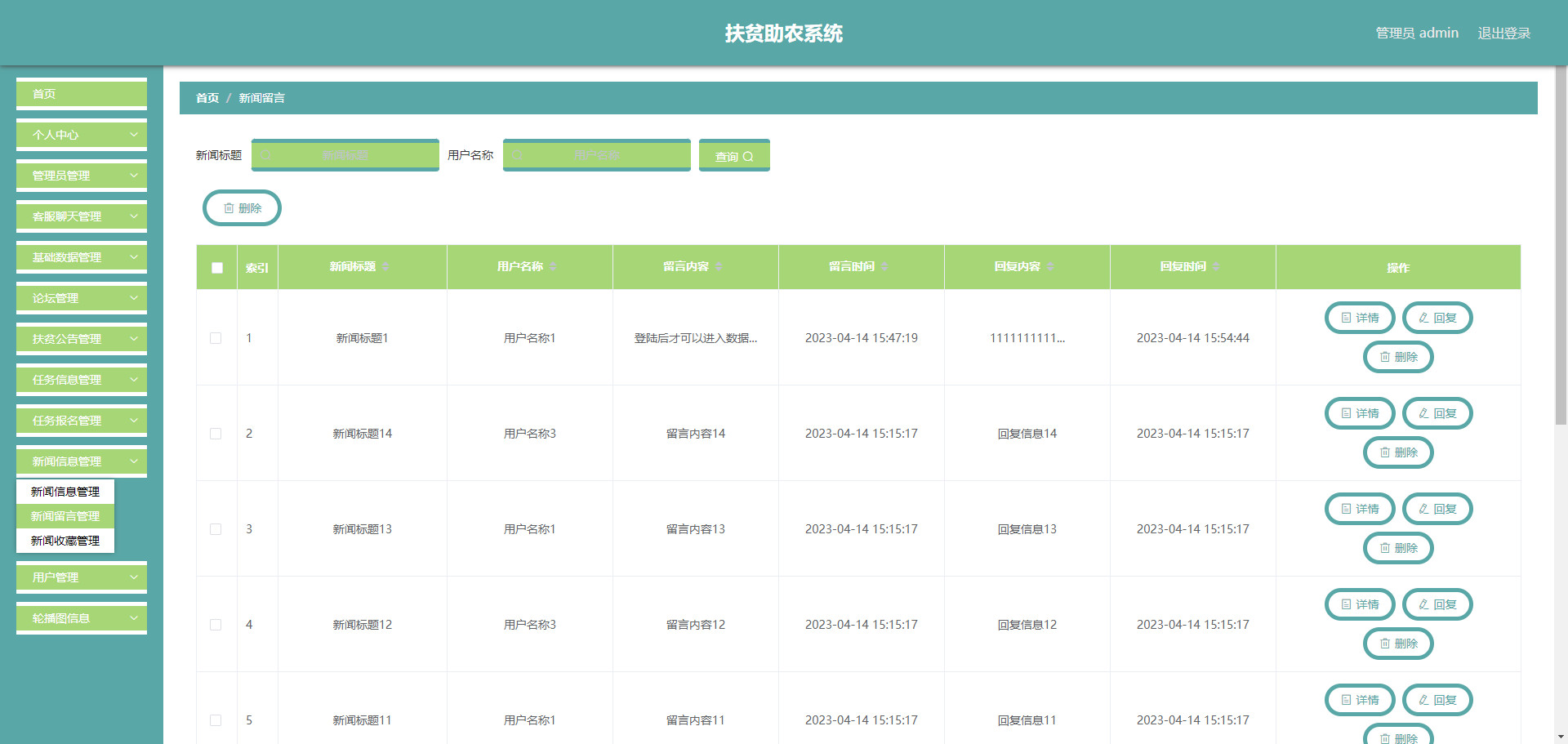1568x744 pixels.
Task: Click inside the 新闻标题 search field
Action: click(x=345, y=155)
